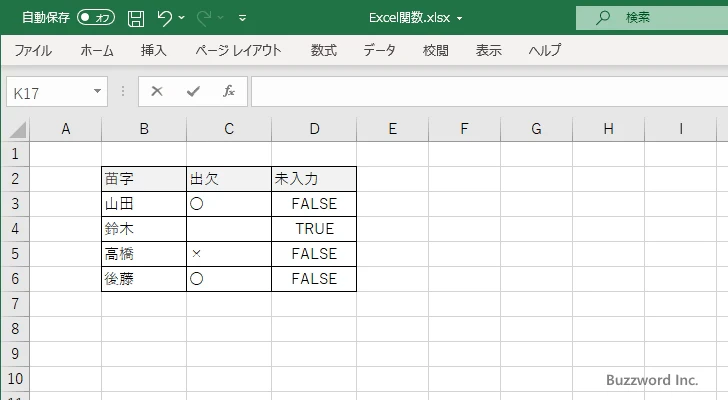Screen dimensions: 728x400
Task: Select the 苗字 header cell
Action: click(x=144, y=179)
